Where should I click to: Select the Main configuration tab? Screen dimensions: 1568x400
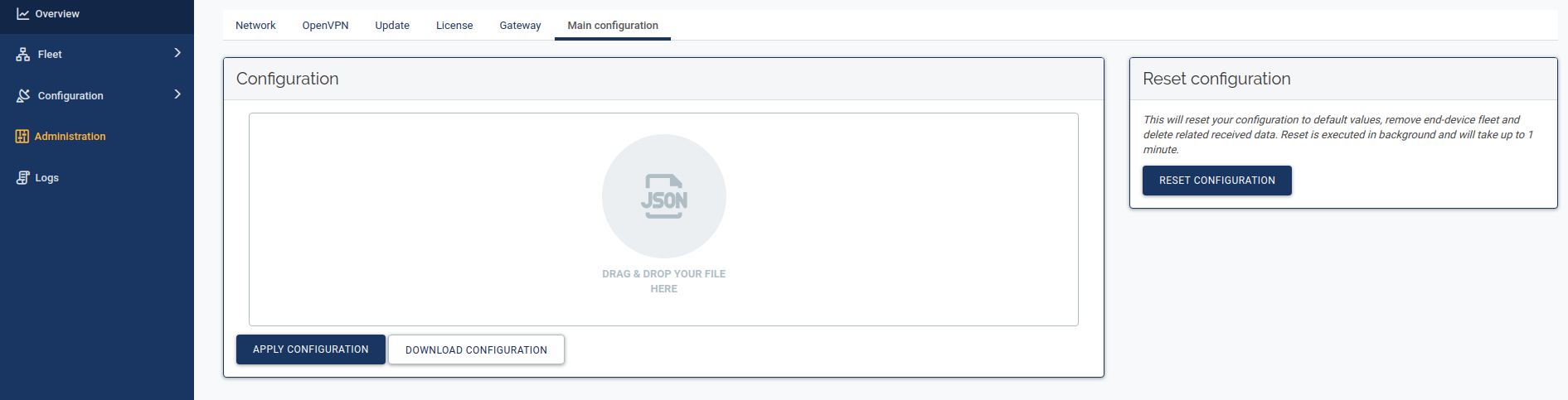[613, 26]
